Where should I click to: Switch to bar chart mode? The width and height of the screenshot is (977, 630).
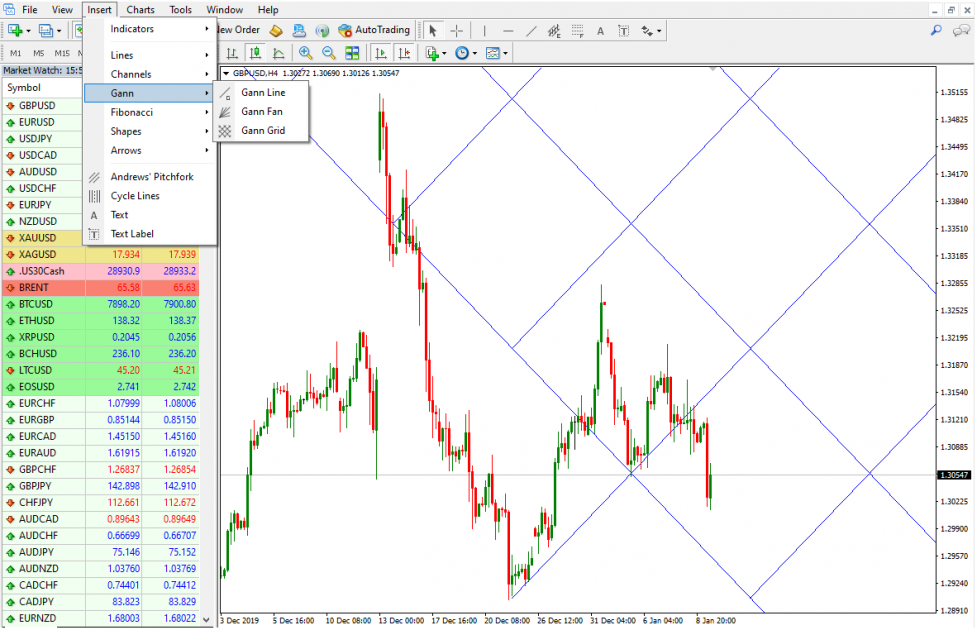point(232,54)
